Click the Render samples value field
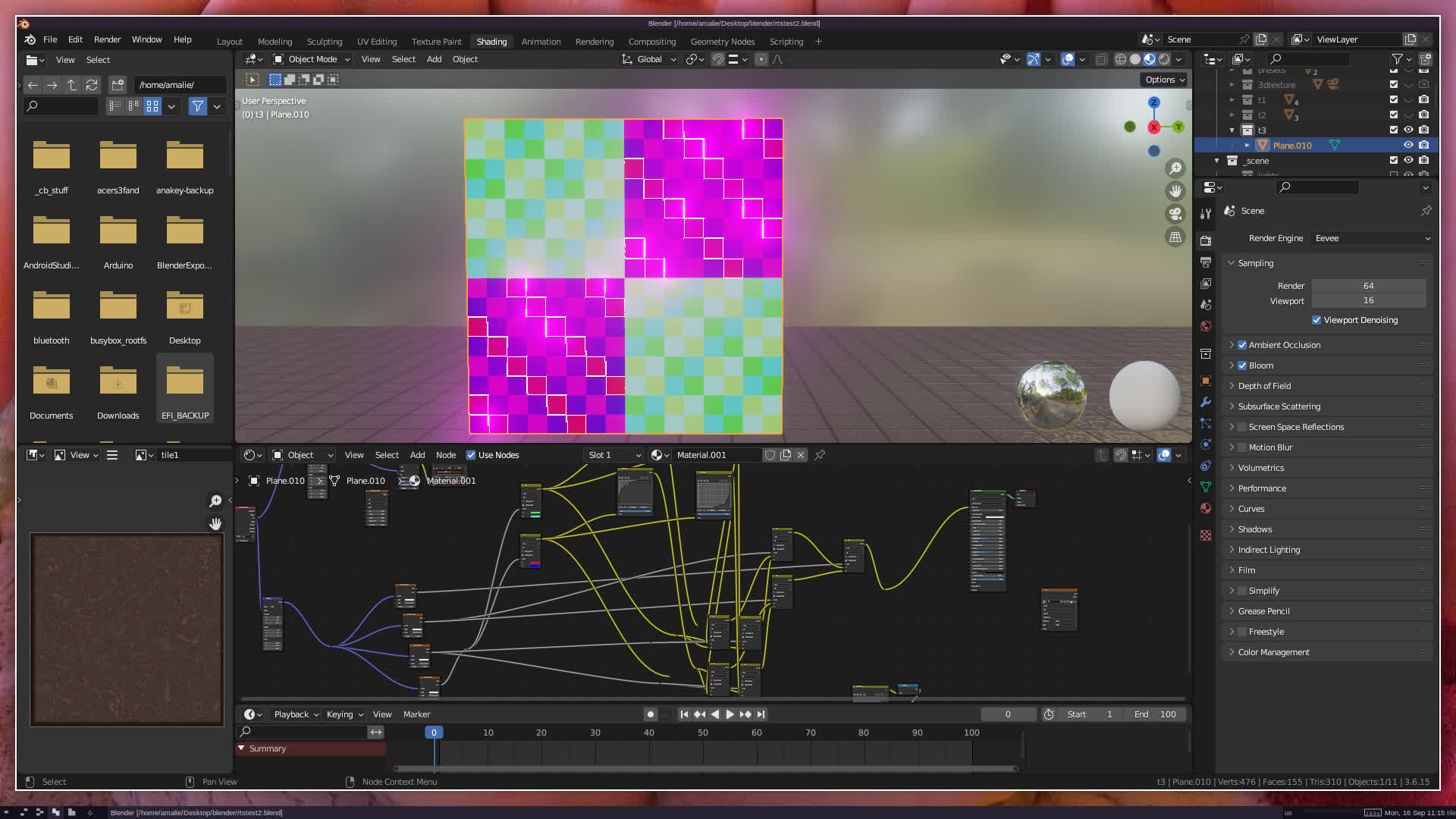The height and width of the screenshot is (819, 1456). tap(1368, 286)
